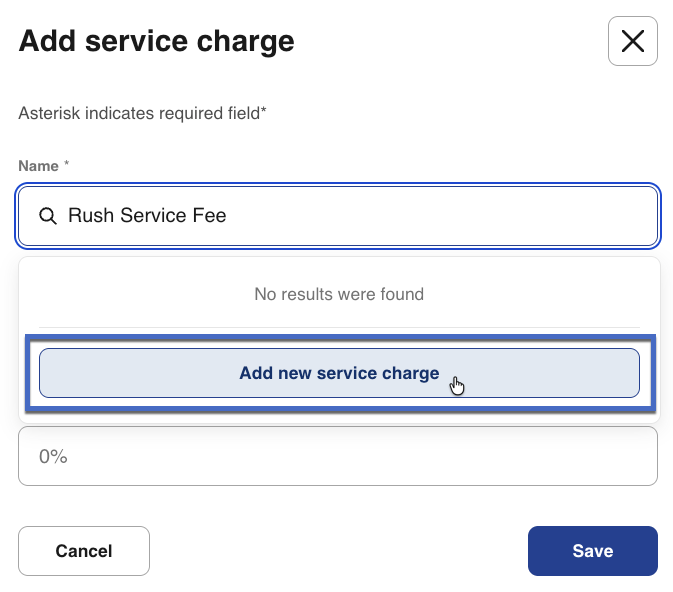The image size is (673, 592).
Task: Close the Add service charge dialog
Action: 632,41
